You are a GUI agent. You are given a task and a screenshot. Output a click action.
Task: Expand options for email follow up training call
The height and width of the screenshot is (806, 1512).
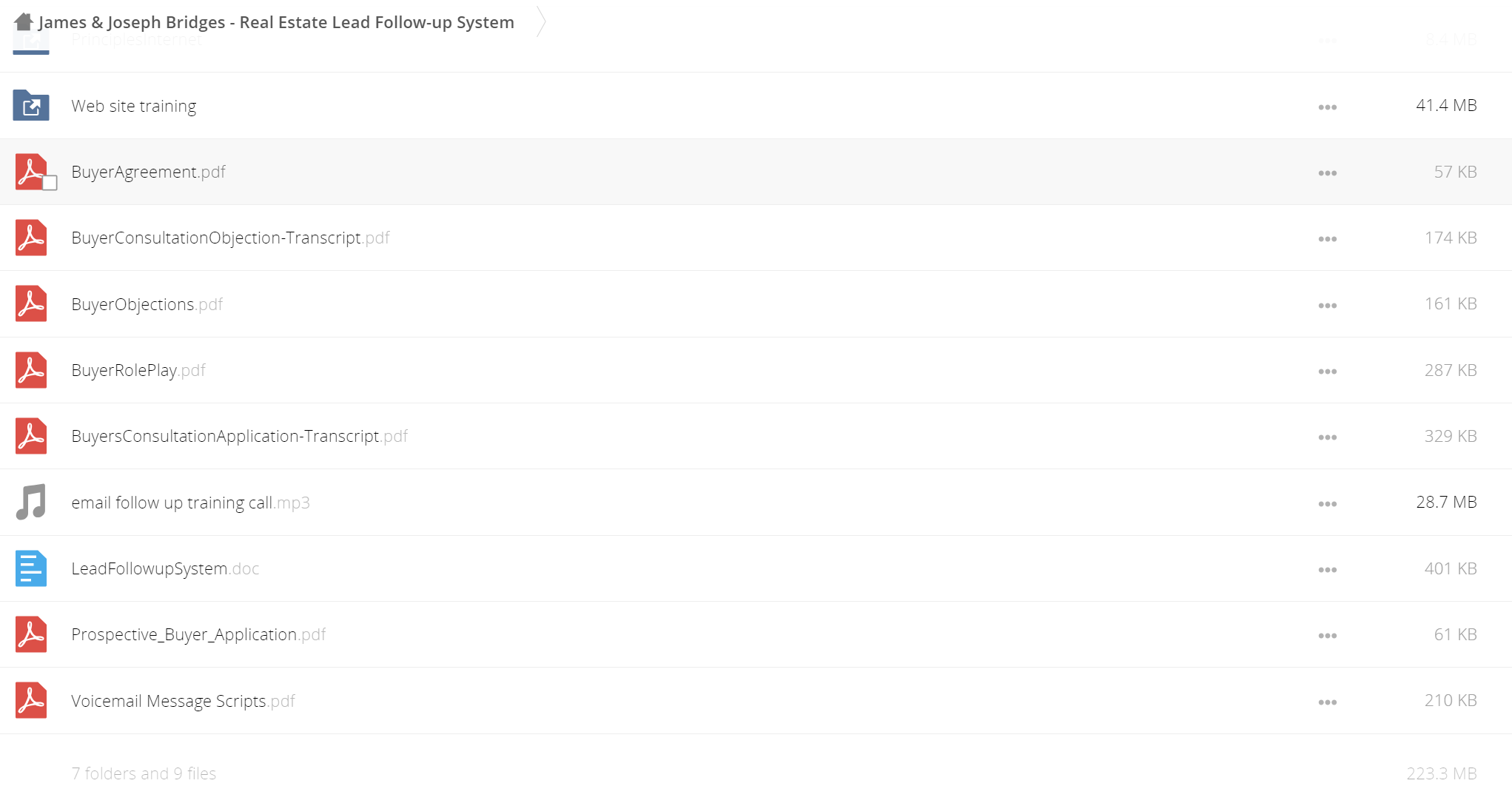1327,504
